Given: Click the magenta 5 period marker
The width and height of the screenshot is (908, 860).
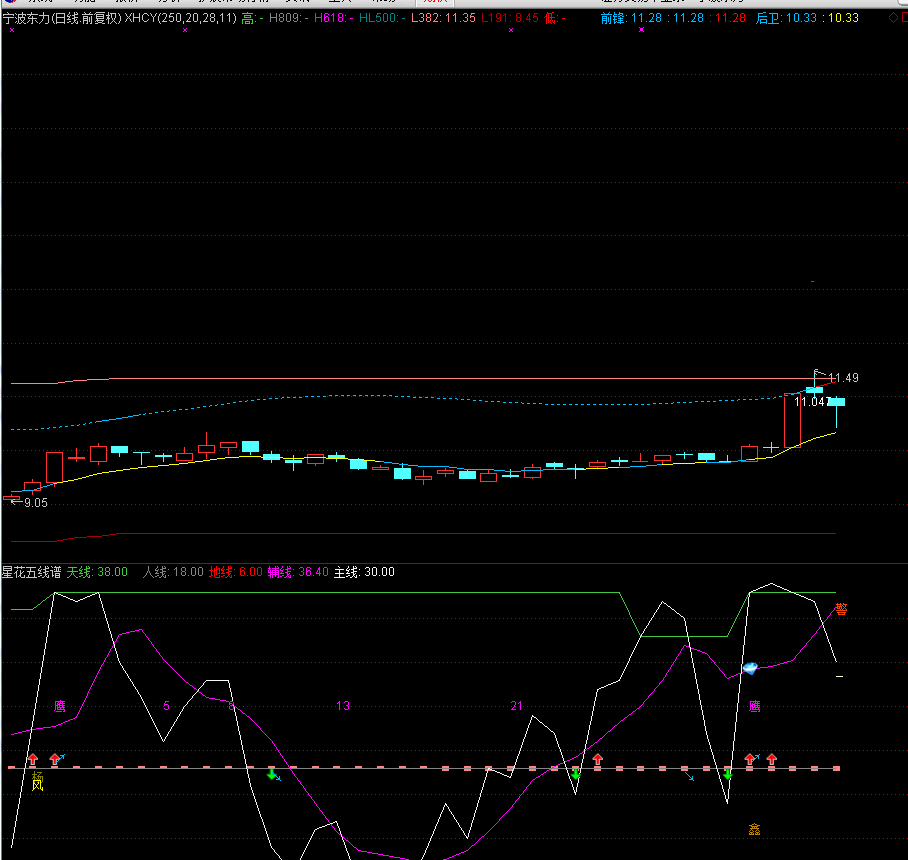Looking at the screenshot, I should [x=166, y=706].
